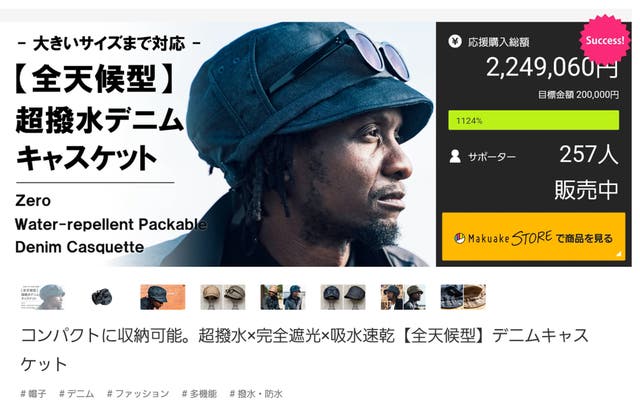Select the folded black cap thumbnail
640x414 pixels.
(102, 297)
